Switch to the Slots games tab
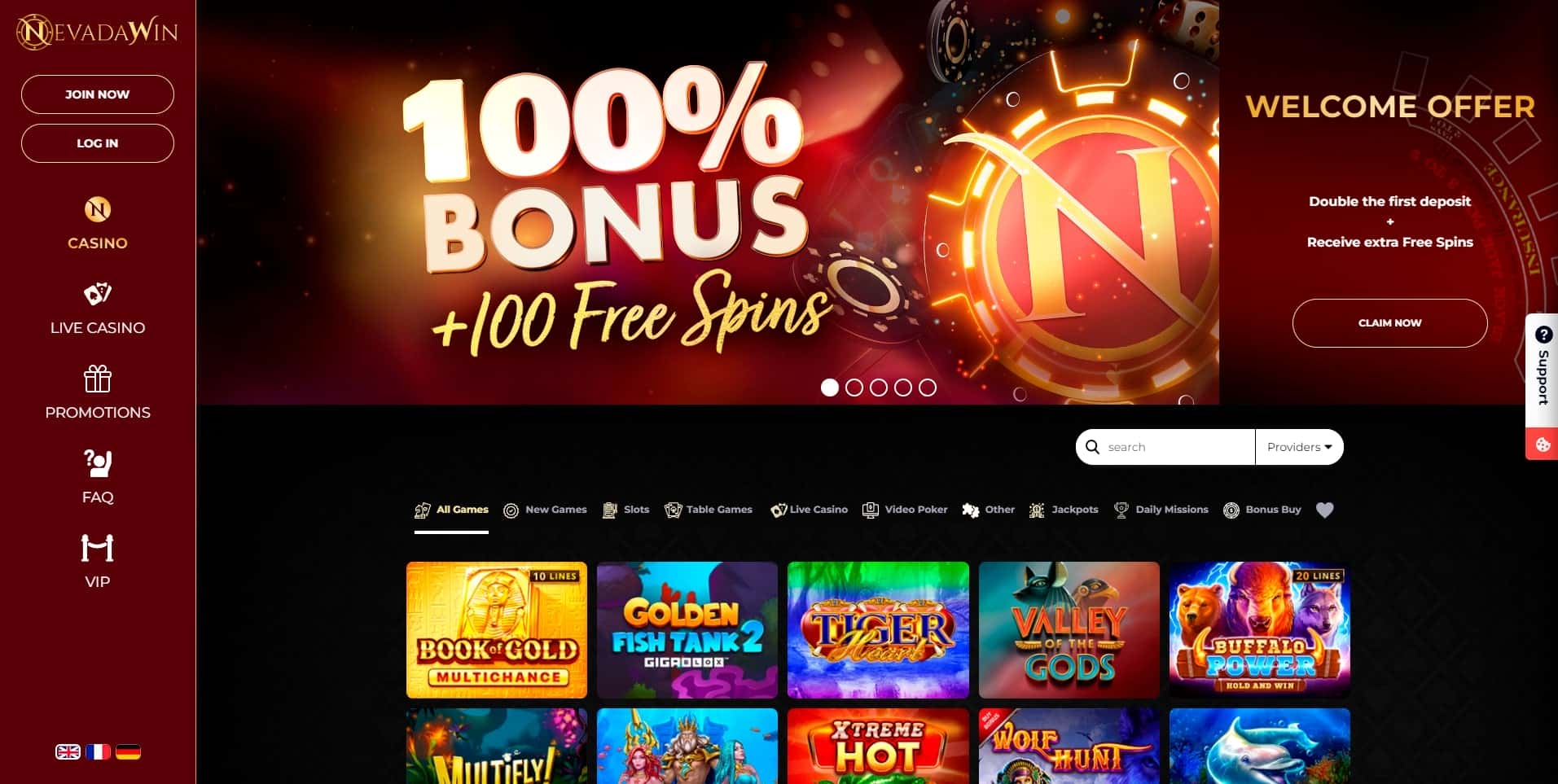 click(625, 510)
